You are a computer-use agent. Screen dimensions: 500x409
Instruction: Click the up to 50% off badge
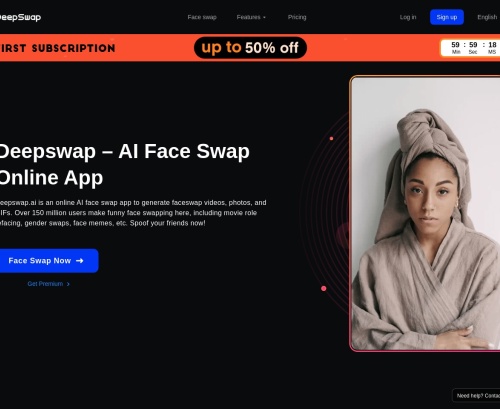(x=250, y=48)
